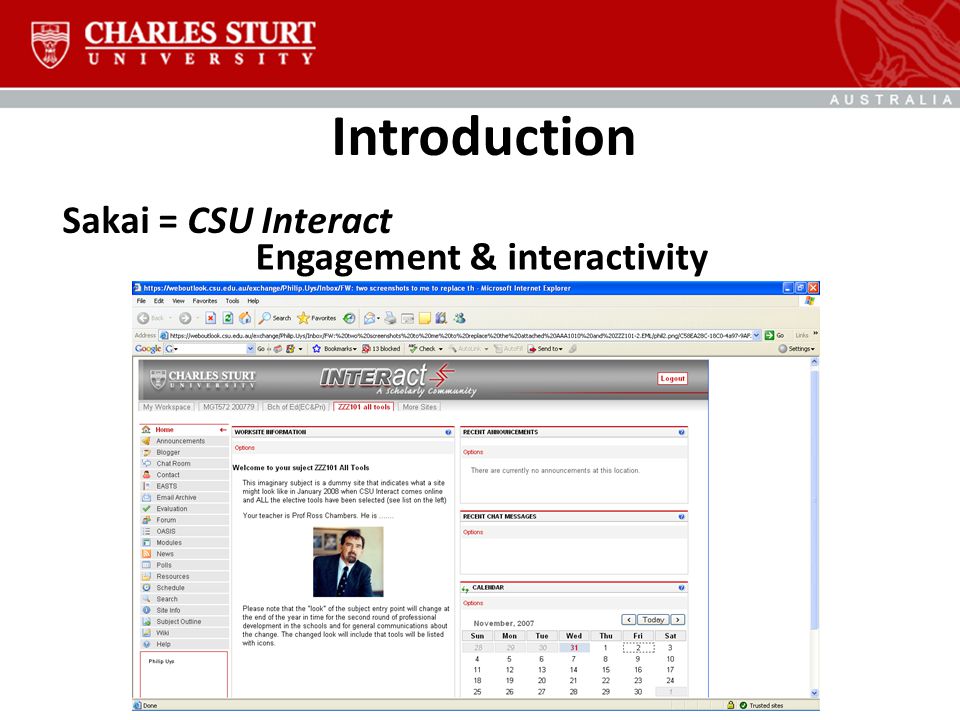Click the Schedule clock icon in sidebar
960x720 pixels.
146,588
